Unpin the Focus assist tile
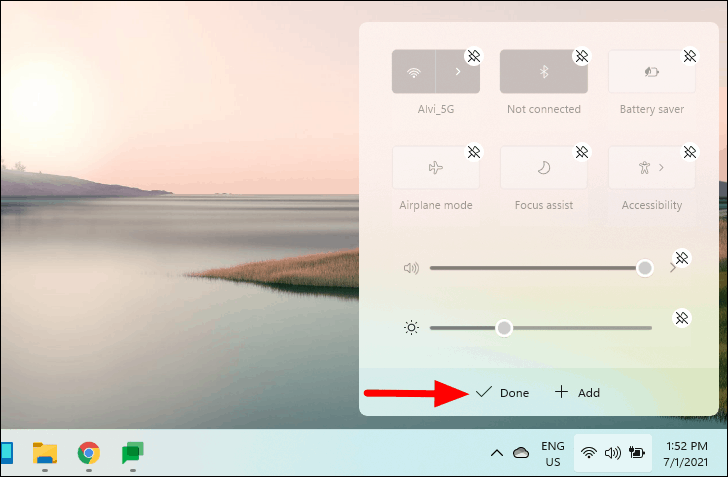Image resolution: width=728 pixels, height=477 pixels. pyautogui.click(x=582, y=152)
